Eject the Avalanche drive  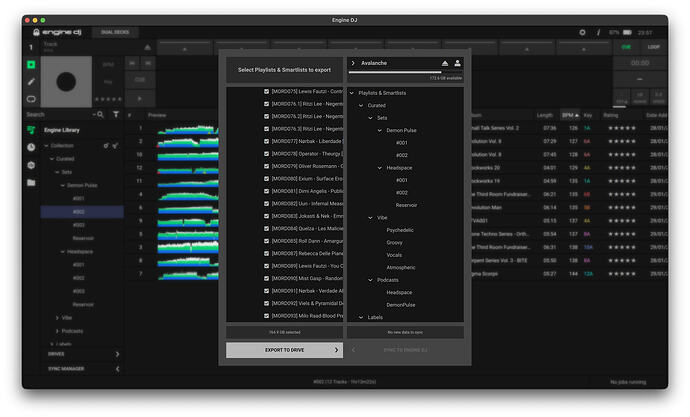tap(446, 62)
